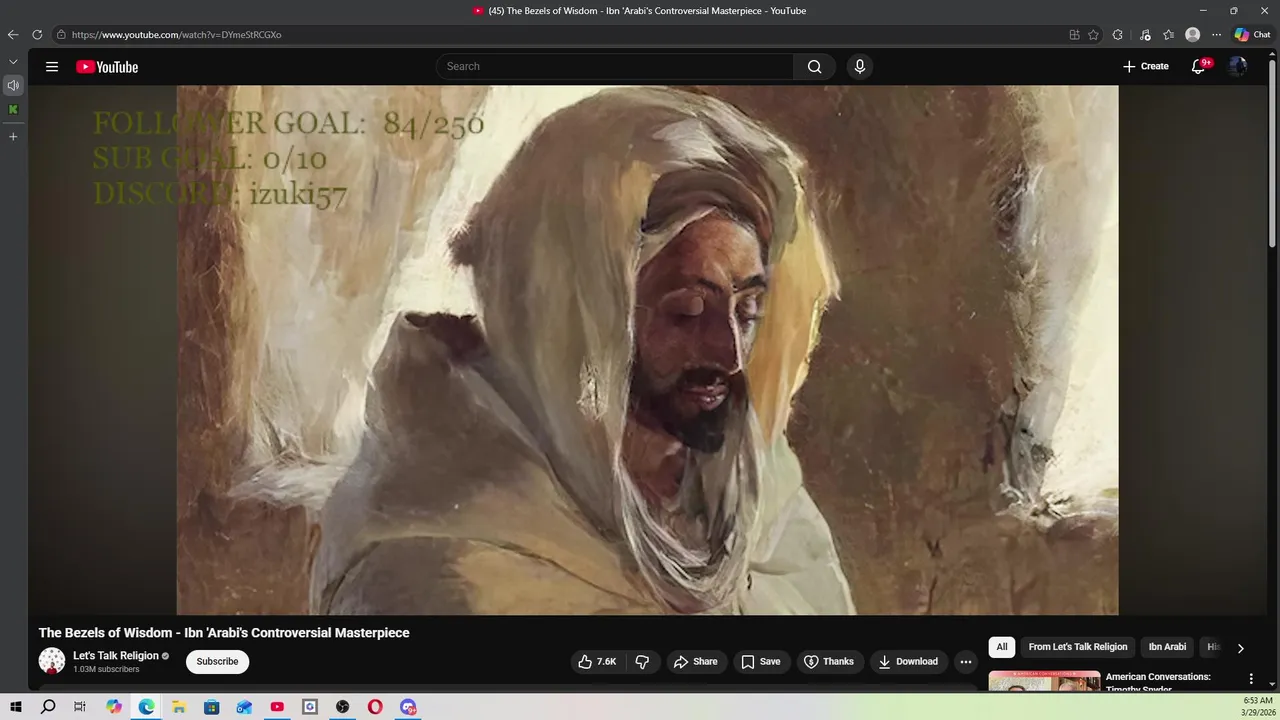Share this video

695,662
